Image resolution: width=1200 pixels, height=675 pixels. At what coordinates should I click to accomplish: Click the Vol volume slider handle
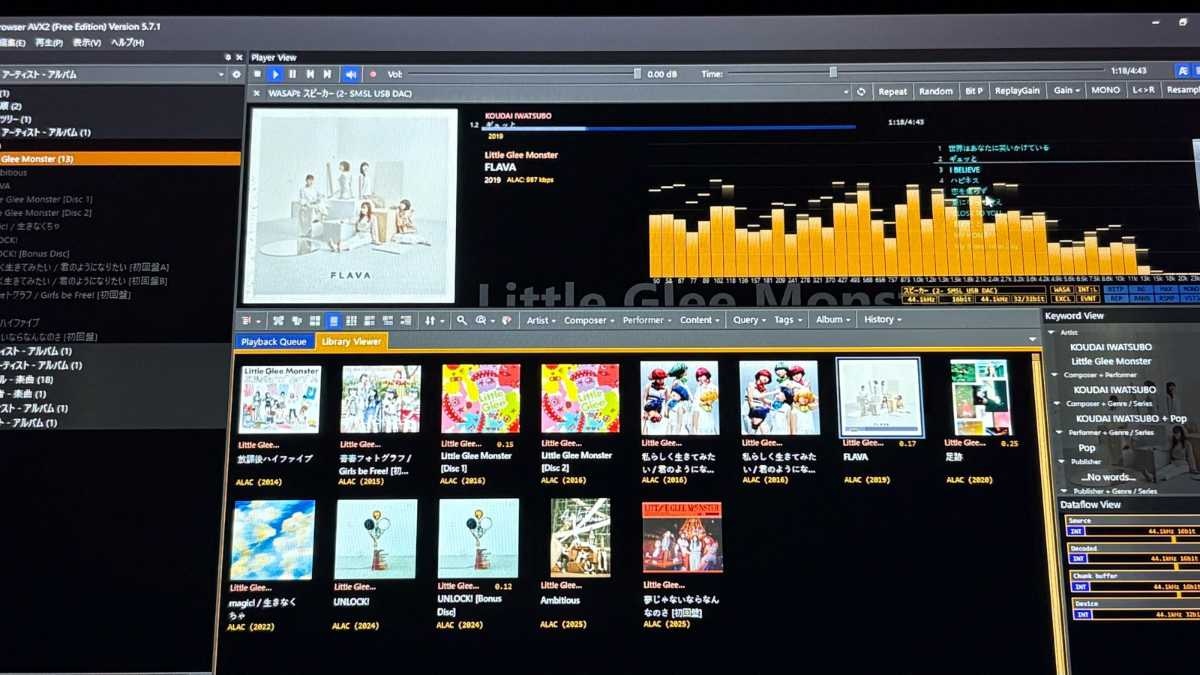click(637, 73)
